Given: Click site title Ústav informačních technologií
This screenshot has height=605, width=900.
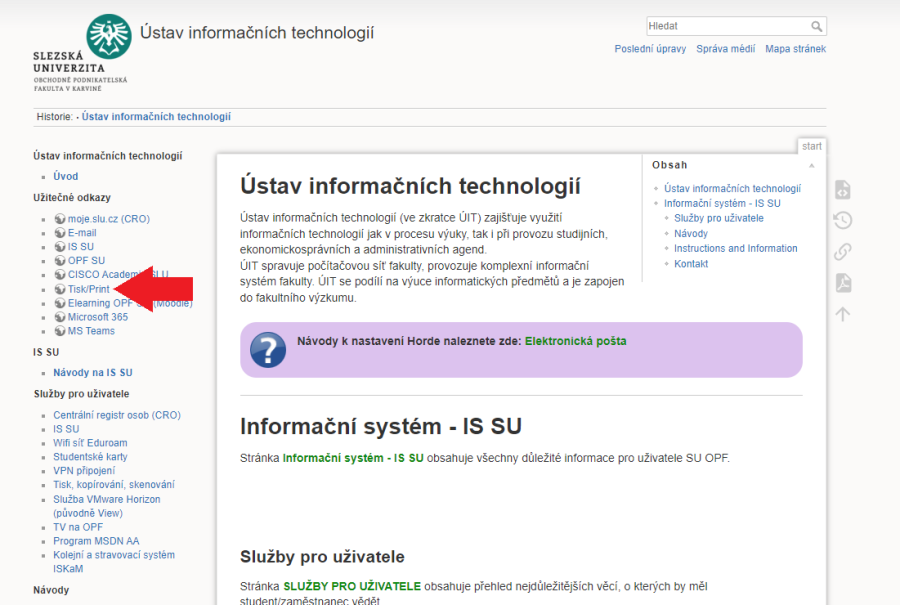Looking at the screenshot, I should (257, 33).
